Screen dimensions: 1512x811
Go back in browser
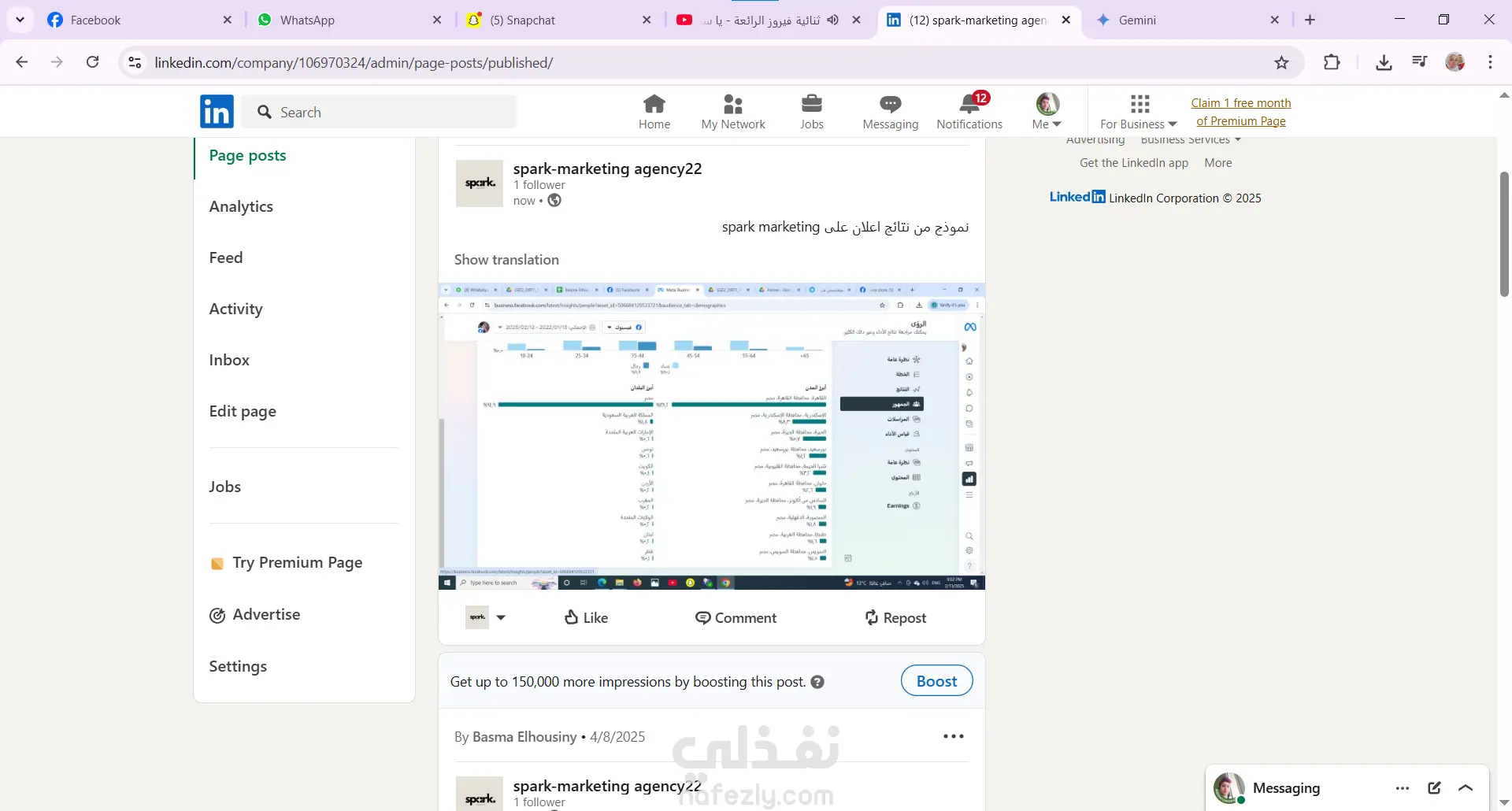pyautogui.click(x=22, y=62)
